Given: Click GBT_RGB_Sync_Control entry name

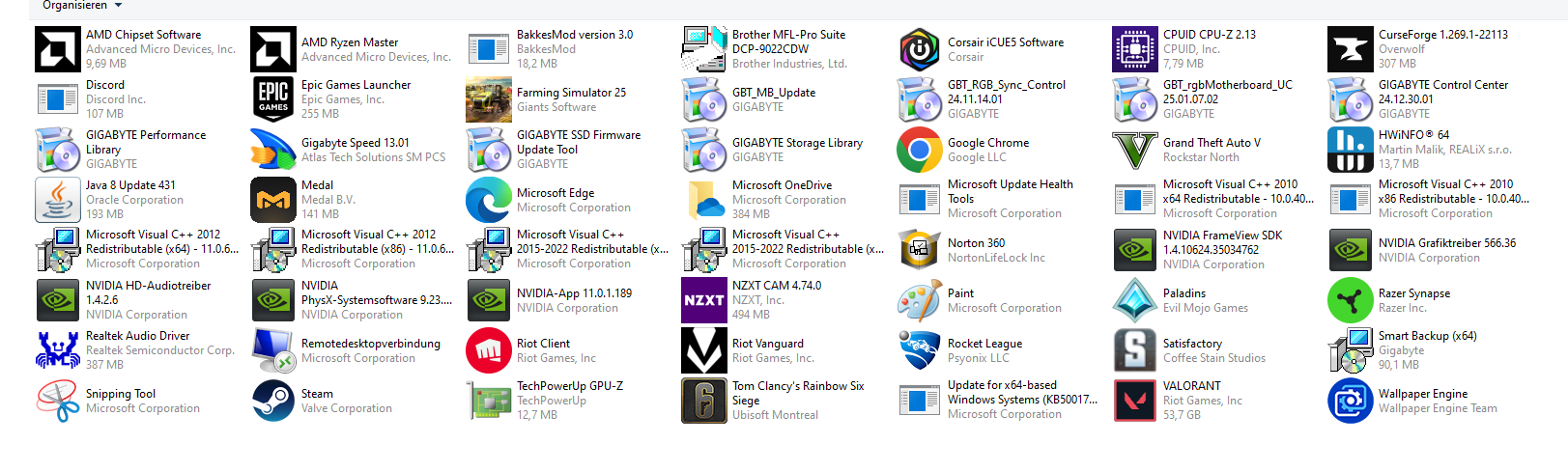Looking at the screenshot, I should click(1007, 92).
